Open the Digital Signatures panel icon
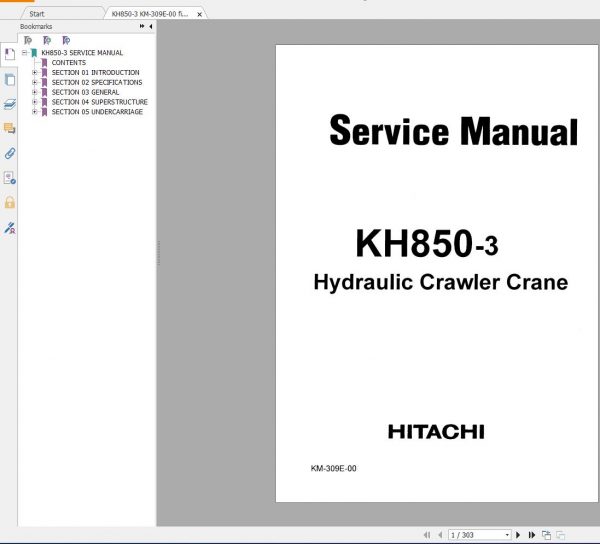The height and width of the screenshot is (544, 600). point(10,178)
